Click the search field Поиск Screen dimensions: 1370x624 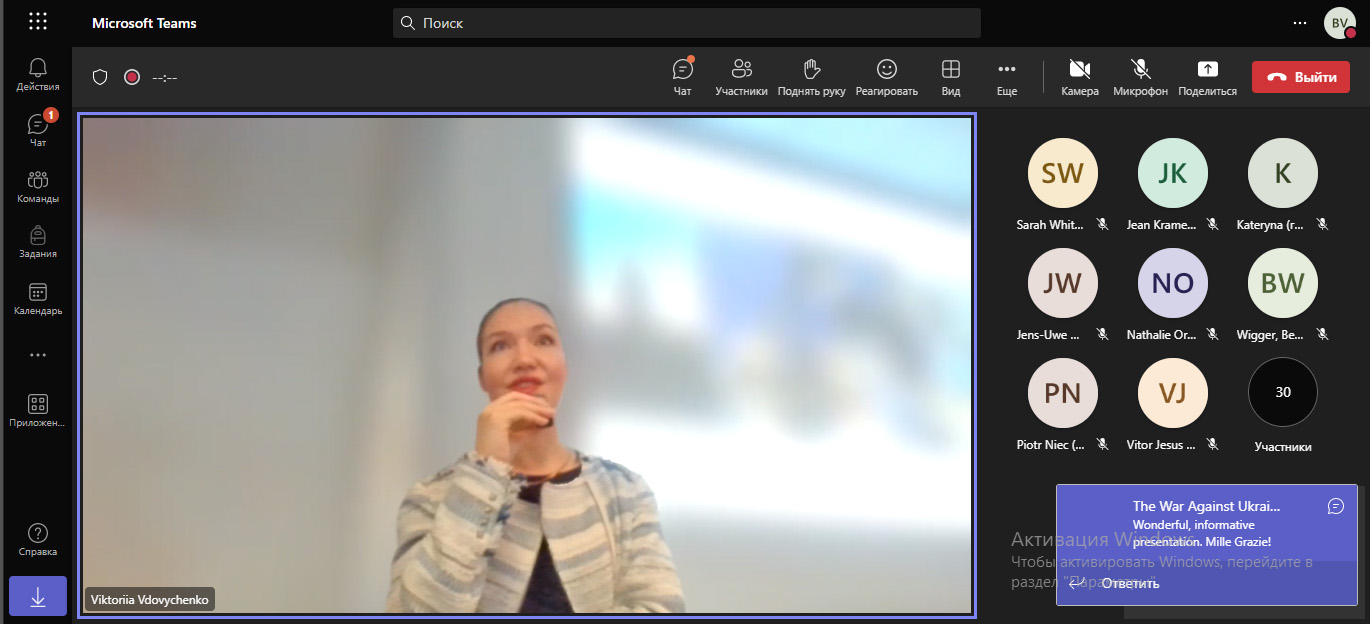tap(686, 23)
